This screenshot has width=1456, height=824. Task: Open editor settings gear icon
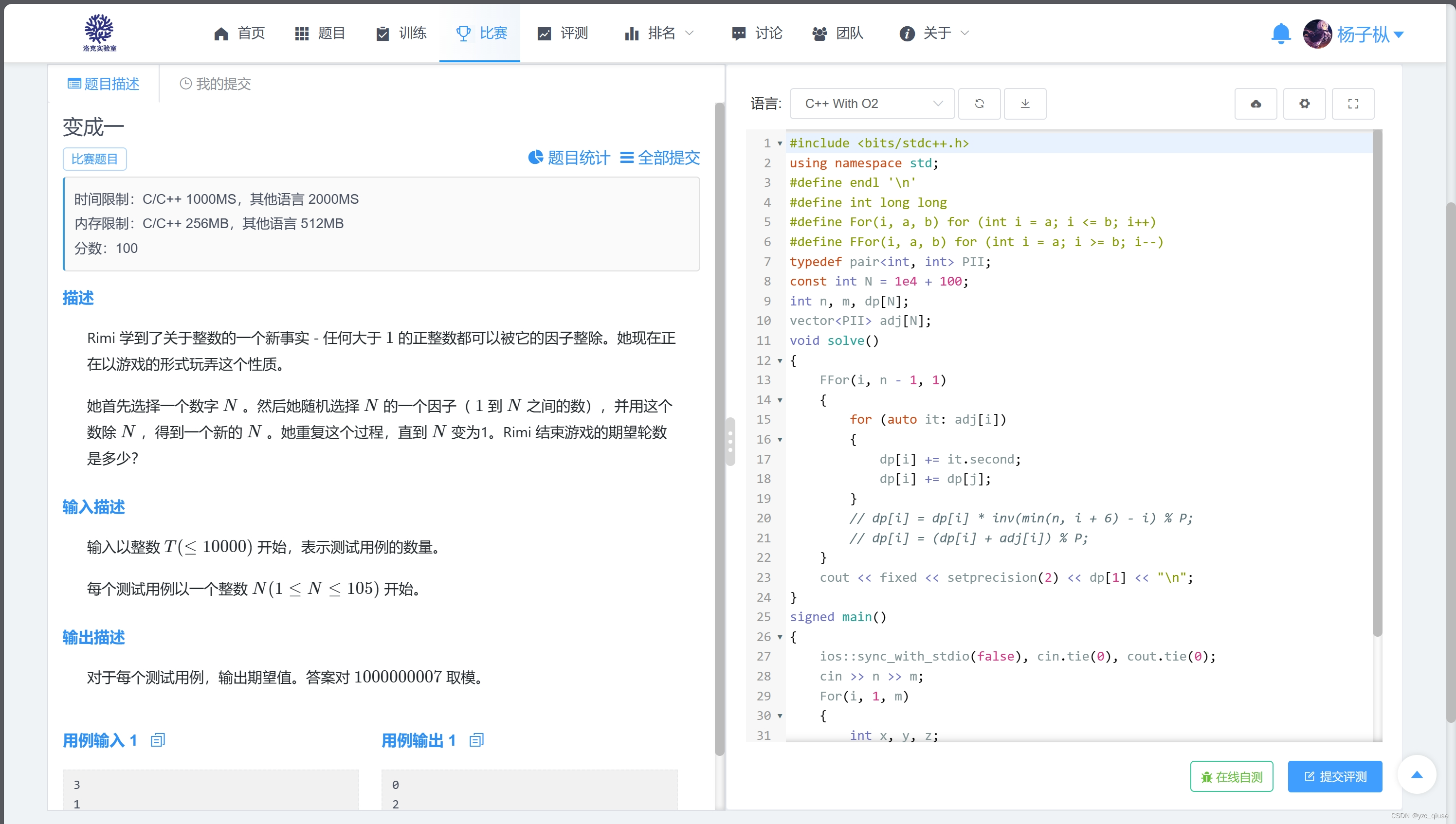click(1304, 104)
